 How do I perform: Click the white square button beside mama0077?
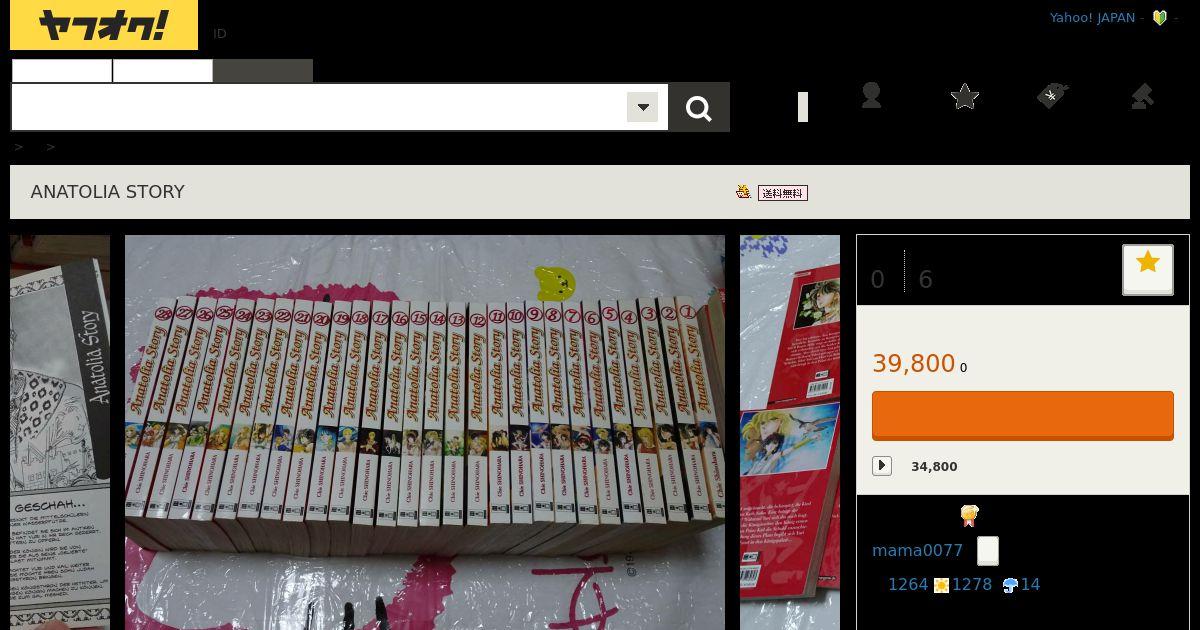(988, 551)
